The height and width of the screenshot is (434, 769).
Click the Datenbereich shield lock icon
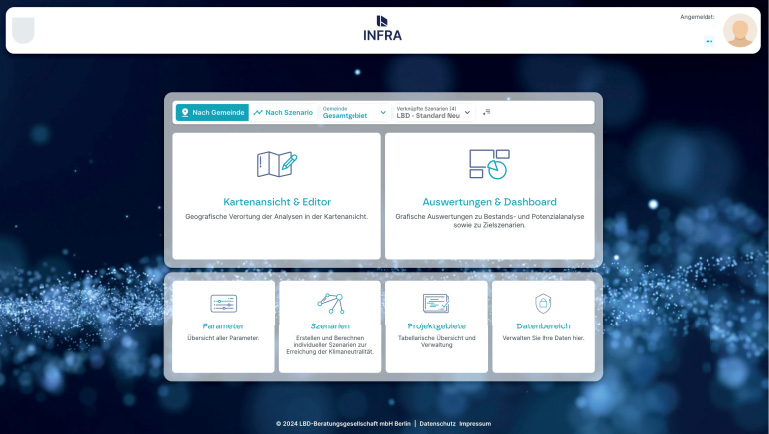click(543, 304)
